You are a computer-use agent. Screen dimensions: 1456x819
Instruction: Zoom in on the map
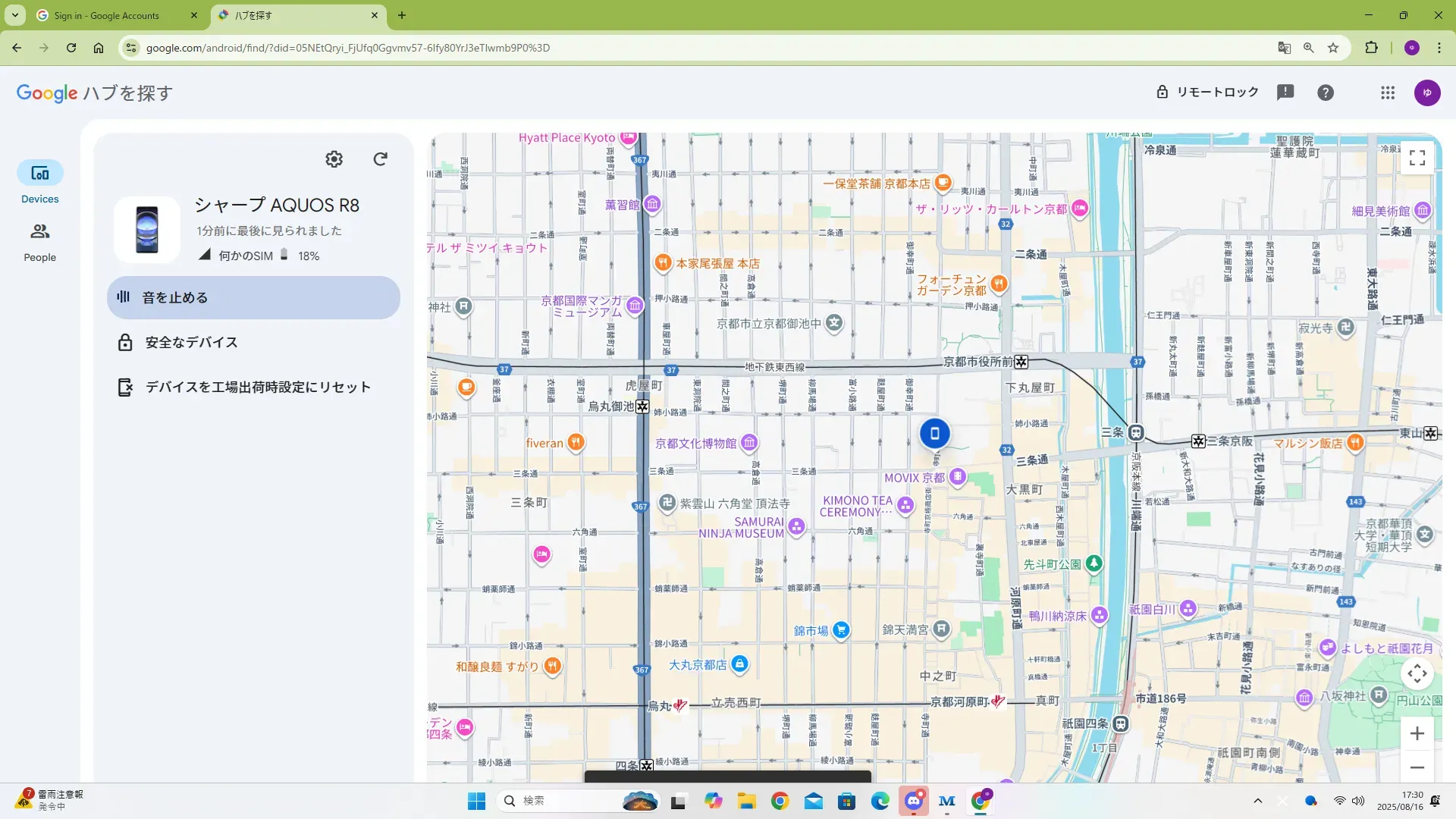tap(1417, 733)
